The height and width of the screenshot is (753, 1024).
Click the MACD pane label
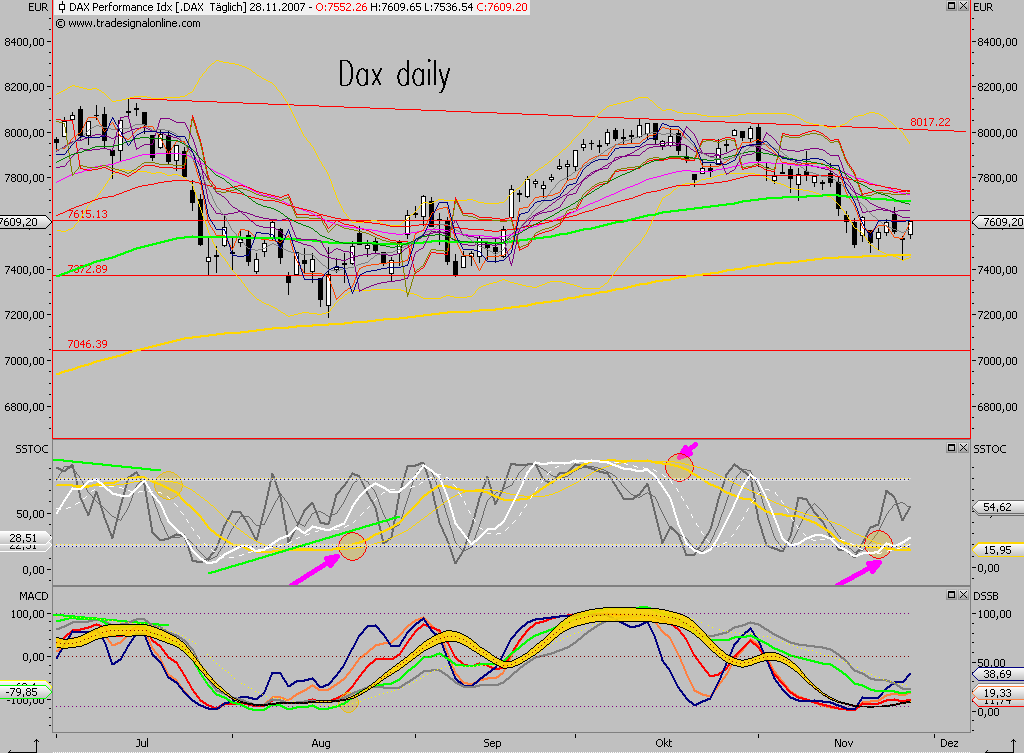click(33, 596)
